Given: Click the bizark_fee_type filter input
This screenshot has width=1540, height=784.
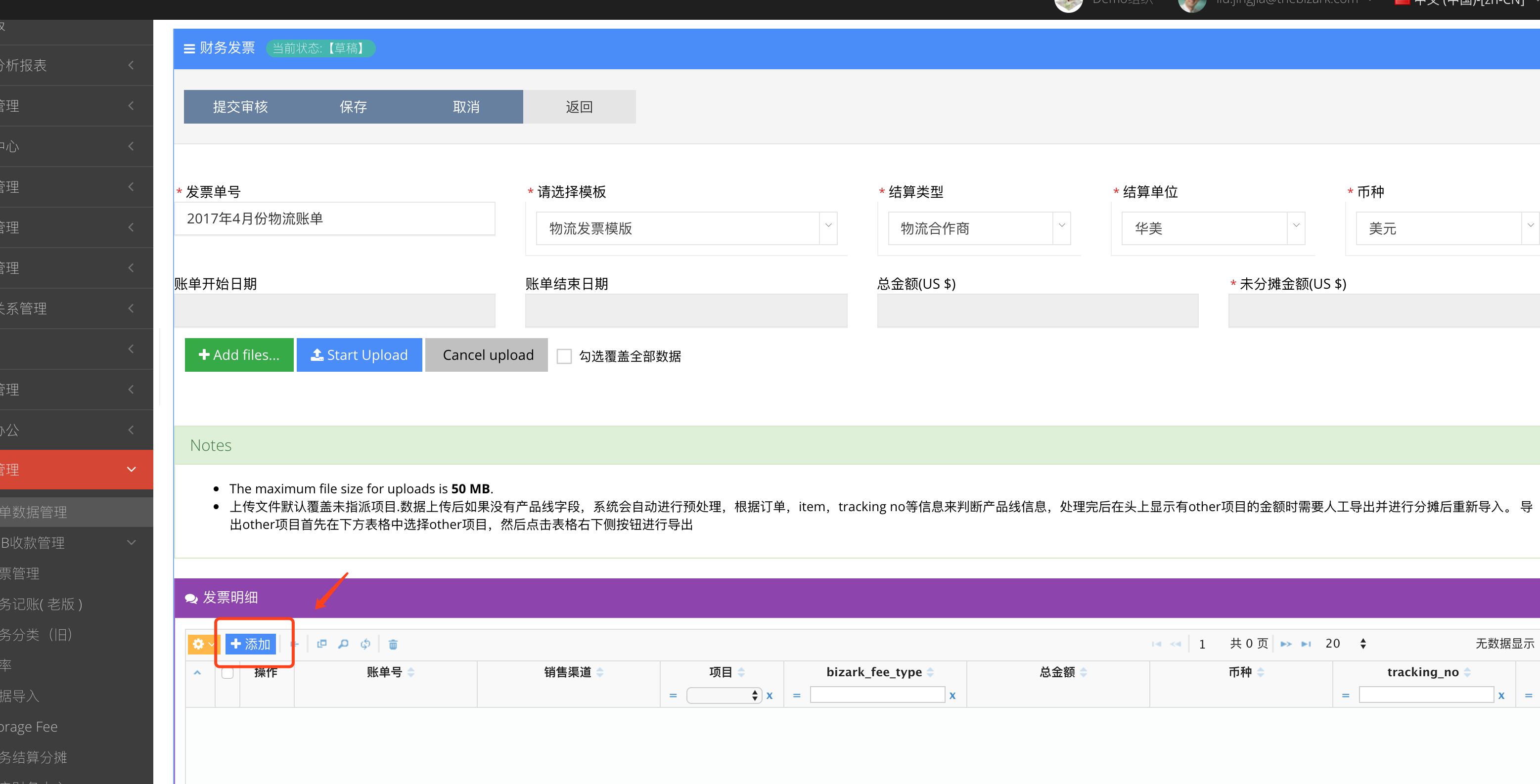Looking at the screenshot, I should coord(878,695).
